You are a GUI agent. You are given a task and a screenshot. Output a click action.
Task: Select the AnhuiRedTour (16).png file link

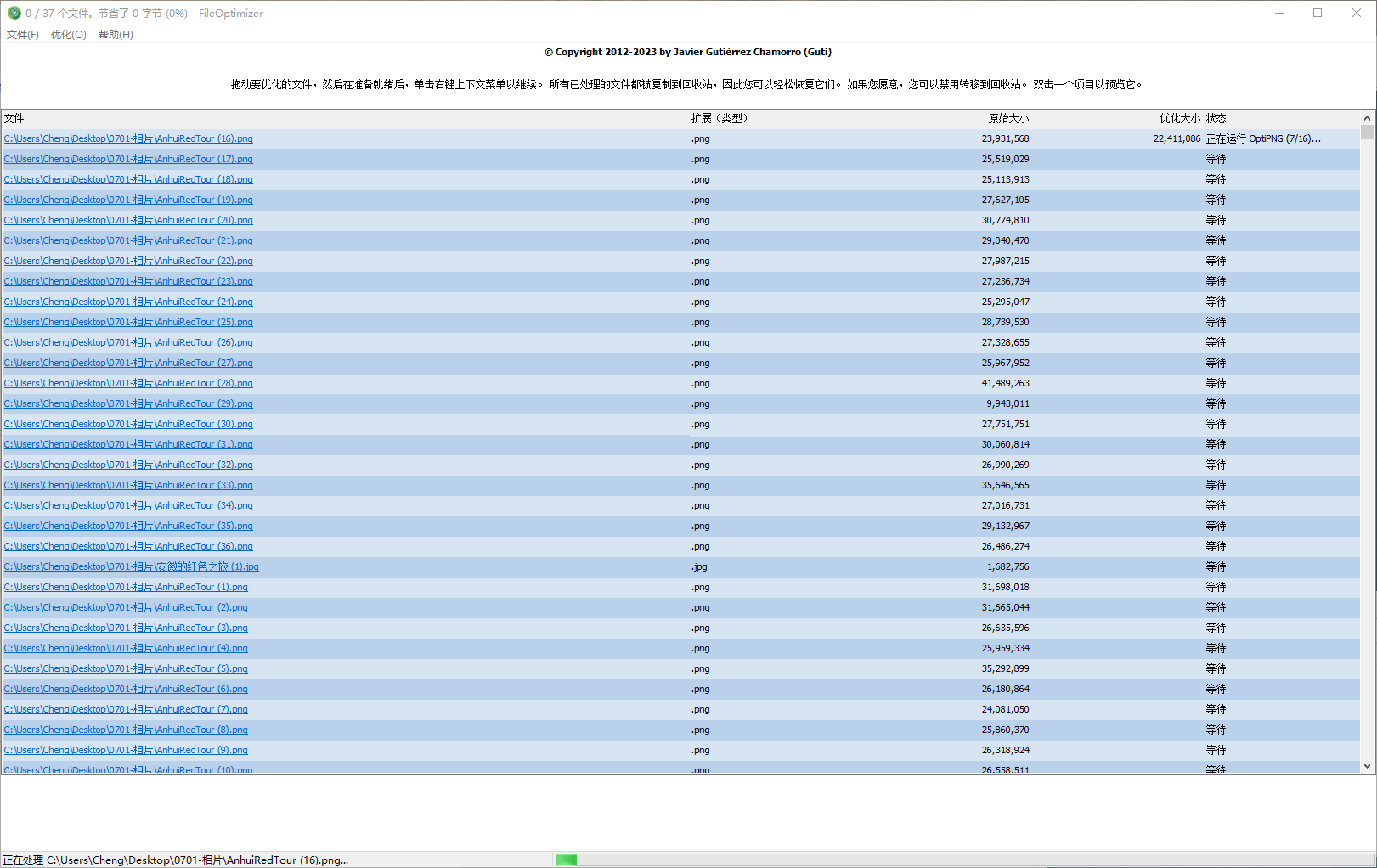tap(128, 138)
